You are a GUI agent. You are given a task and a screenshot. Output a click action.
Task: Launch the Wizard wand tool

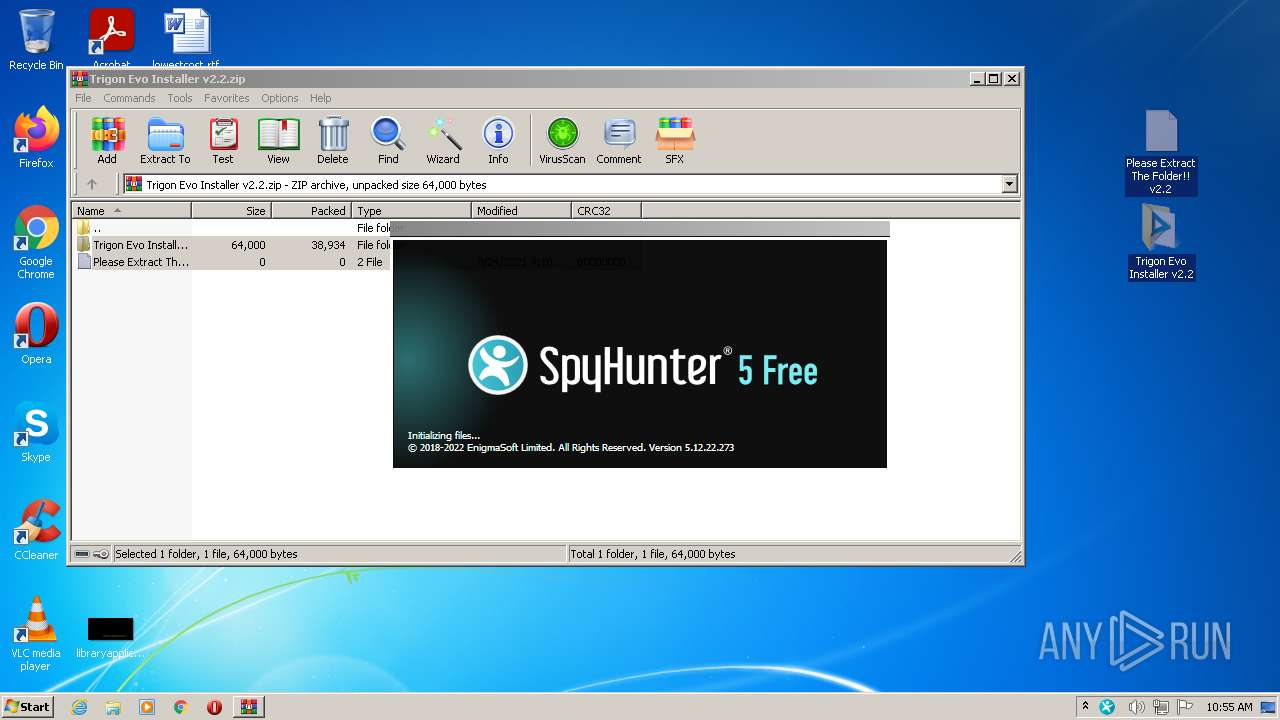(x=443, y=140)
